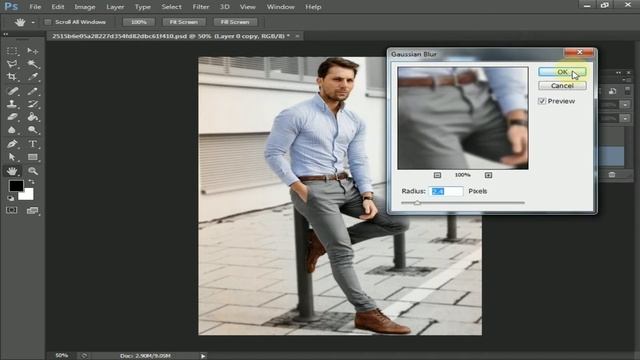Open the View menu
Screen dimensions: 640x360
click(x=247, y=7)
